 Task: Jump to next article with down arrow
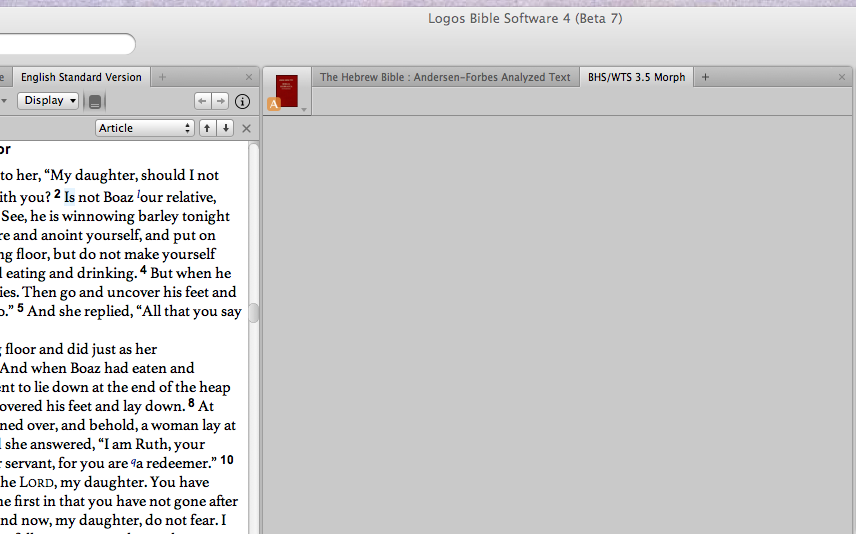point(225,128)
